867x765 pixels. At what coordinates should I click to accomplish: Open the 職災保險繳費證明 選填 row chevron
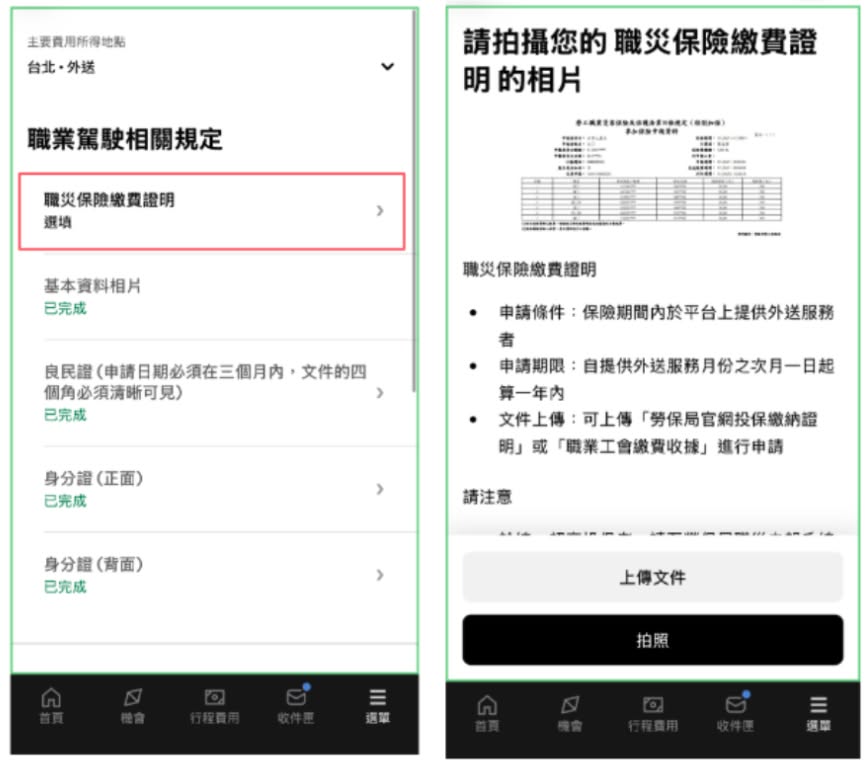[x=380, y=211]
